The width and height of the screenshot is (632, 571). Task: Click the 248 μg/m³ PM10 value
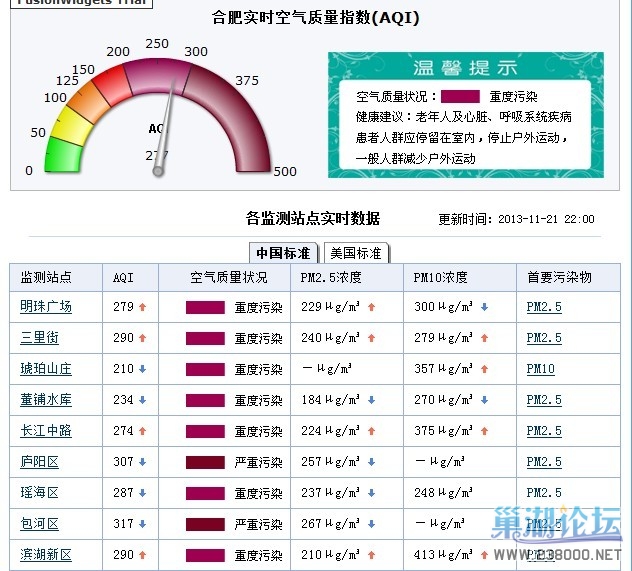click(x=443, y=493)
